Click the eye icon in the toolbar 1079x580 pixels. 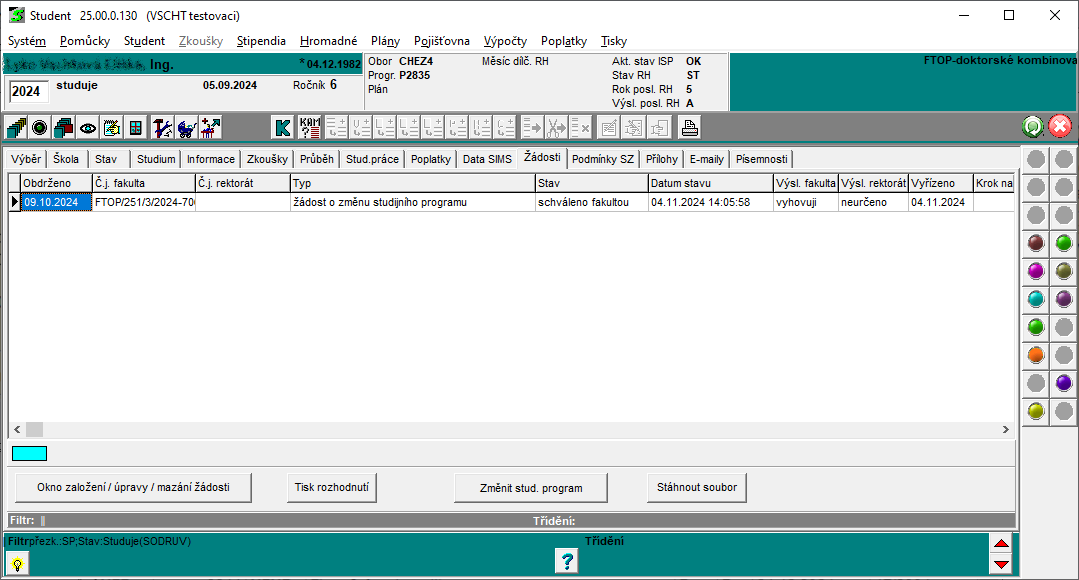(x=88, y=127)
